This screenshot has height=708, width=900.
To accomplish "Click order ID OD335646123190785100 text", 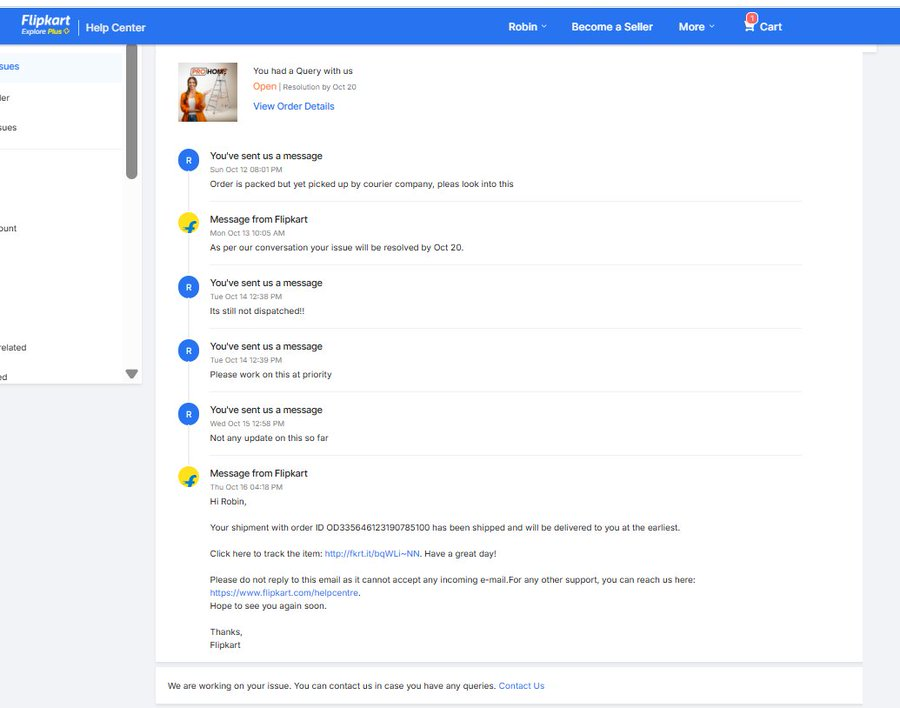I will pos(378,527).
